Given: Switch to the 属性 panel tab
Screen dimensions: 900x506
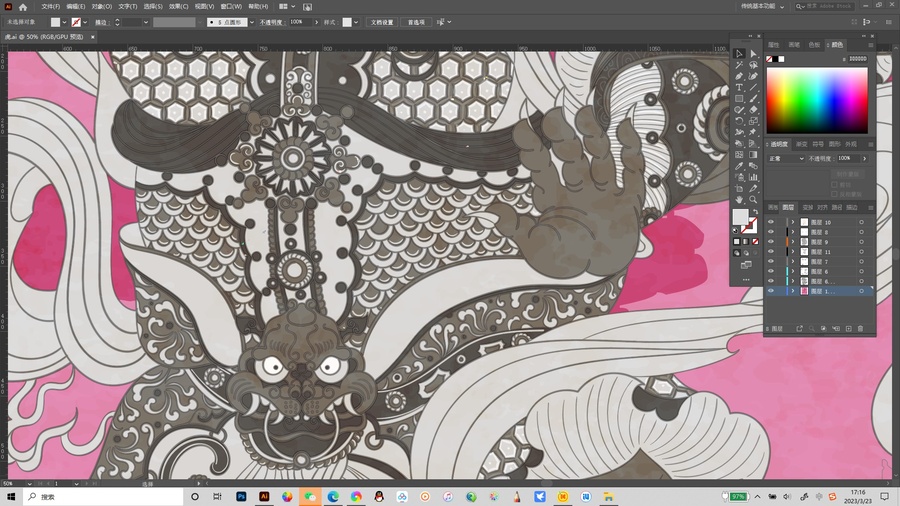Looking at the screenshot, I should pyautogui.click(x=774, y=45).
